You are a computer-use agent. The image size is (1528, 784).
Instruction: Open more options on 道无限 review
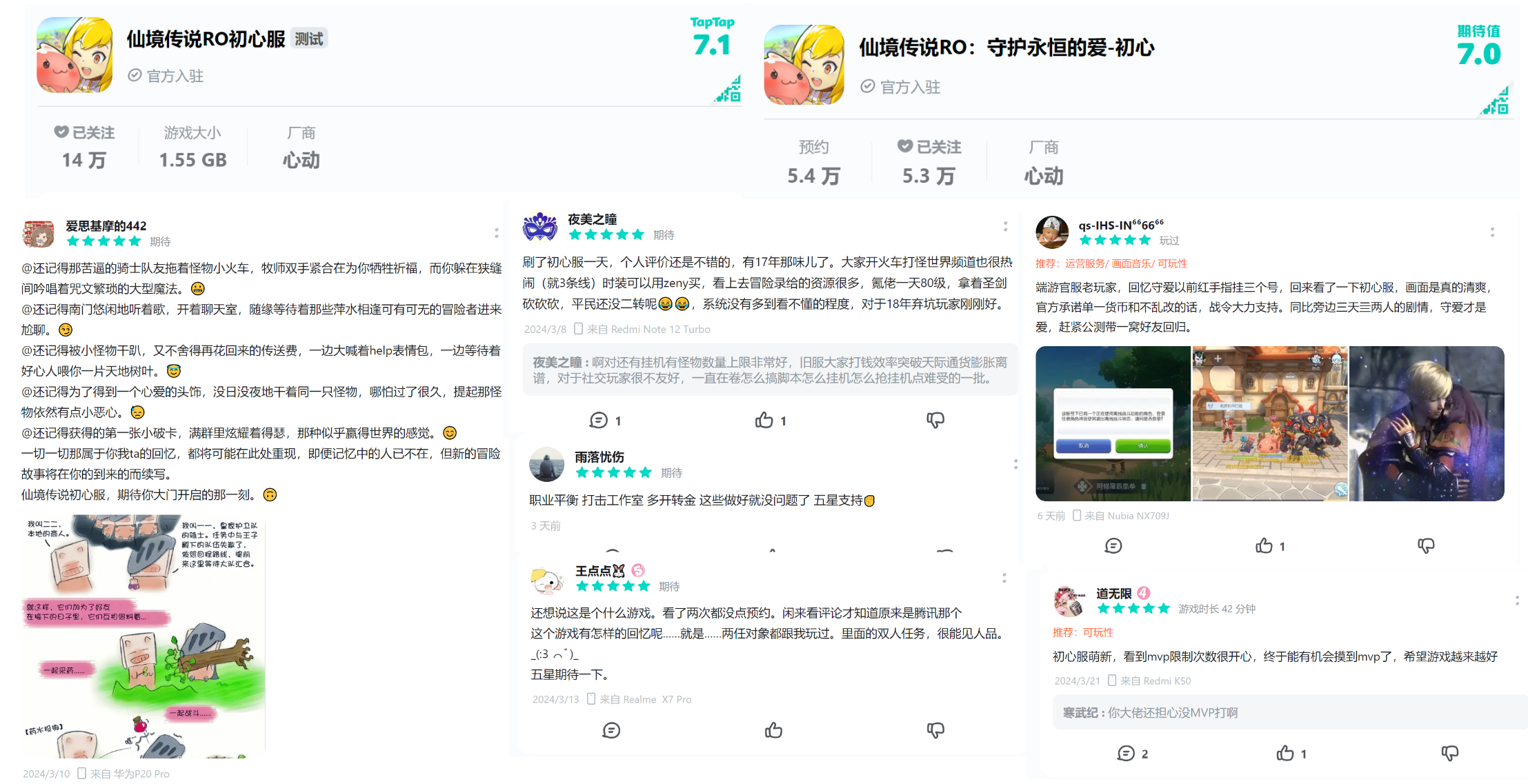pos(1517,601)
